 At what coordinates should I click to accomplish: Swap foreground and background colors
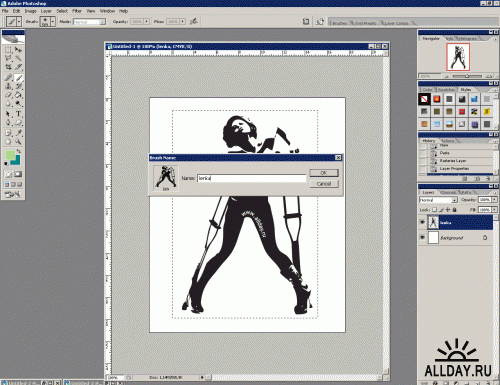(19, 152)
